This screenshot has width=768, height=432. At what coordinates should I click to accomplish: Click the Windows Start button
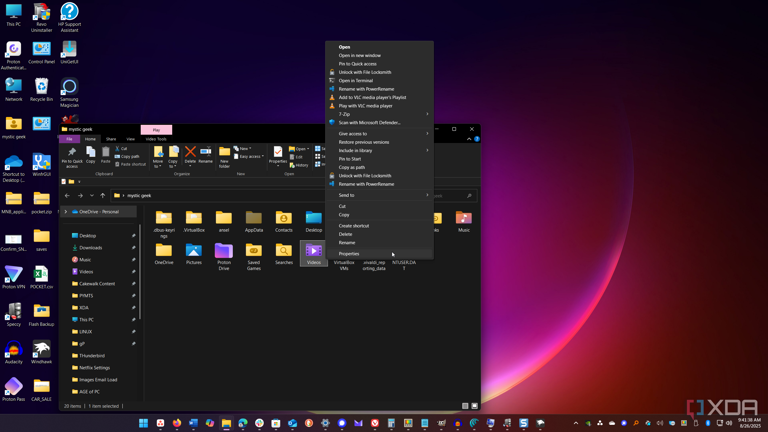click(144, 423)
